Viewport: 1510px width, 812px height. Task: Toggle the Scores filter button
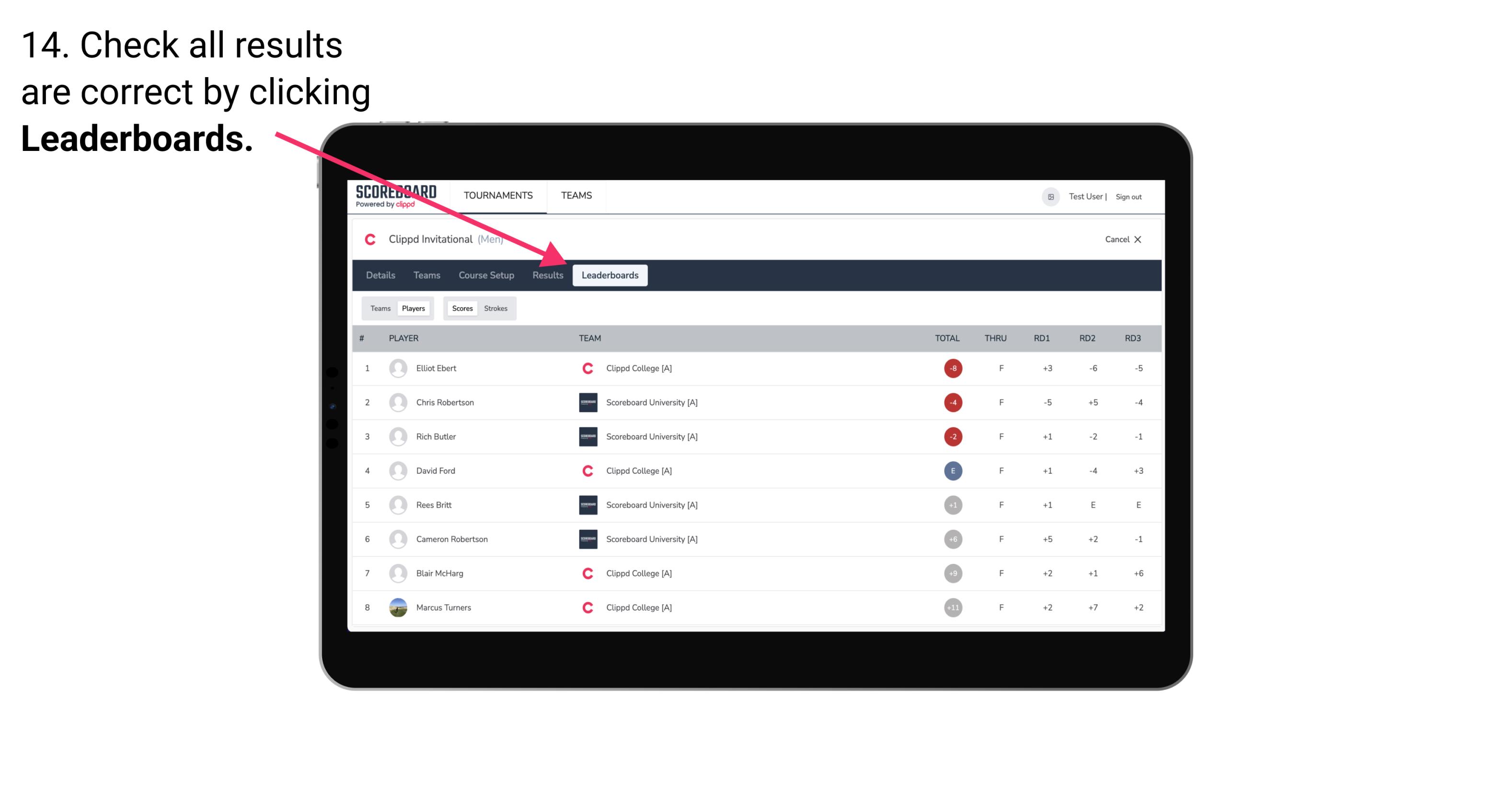tap(462, 308)
